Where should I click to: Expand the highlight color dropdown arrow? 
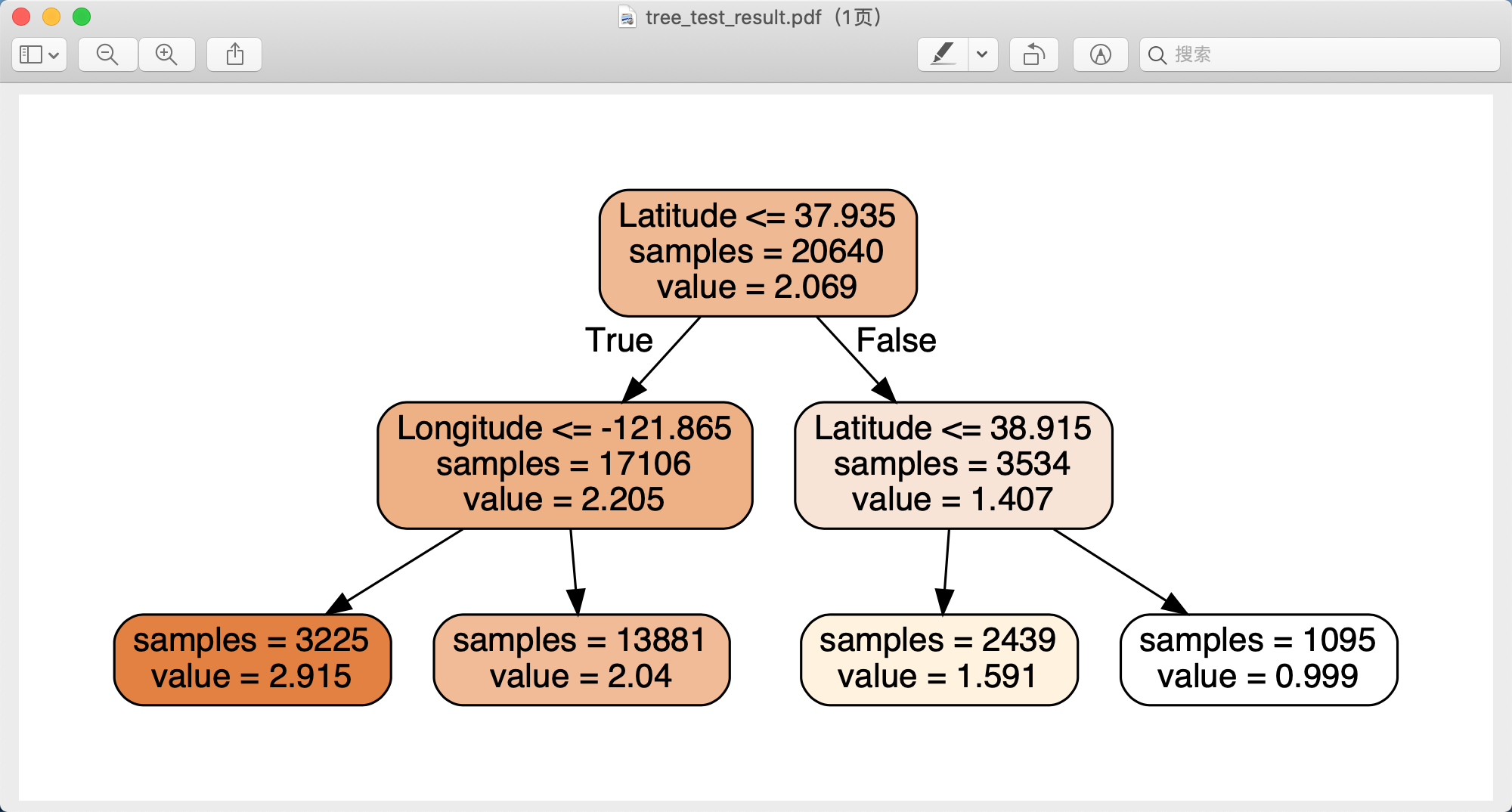tap(983, 54)
